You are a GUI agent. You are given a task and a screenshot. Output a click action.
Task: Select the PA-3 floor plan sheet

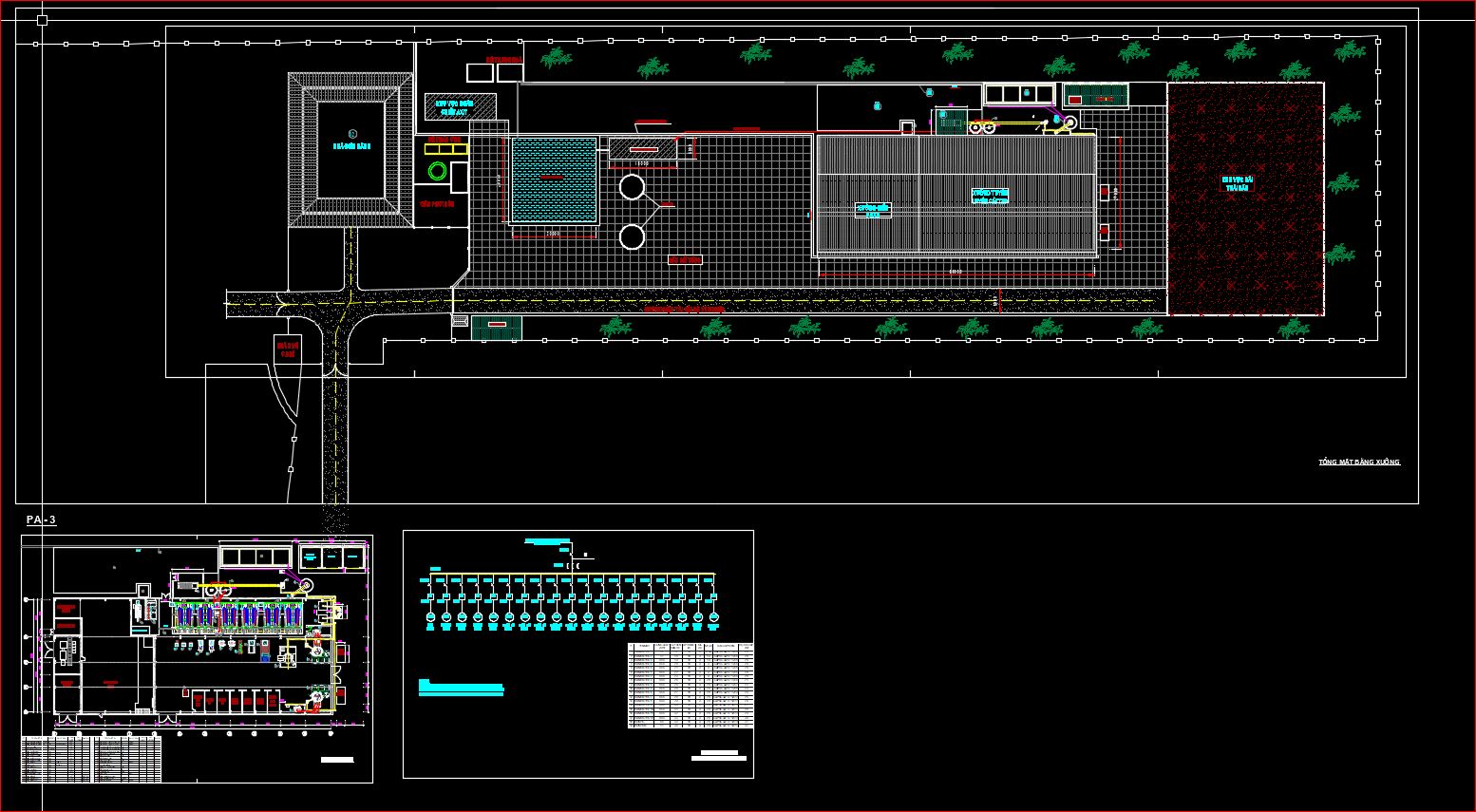197,658
